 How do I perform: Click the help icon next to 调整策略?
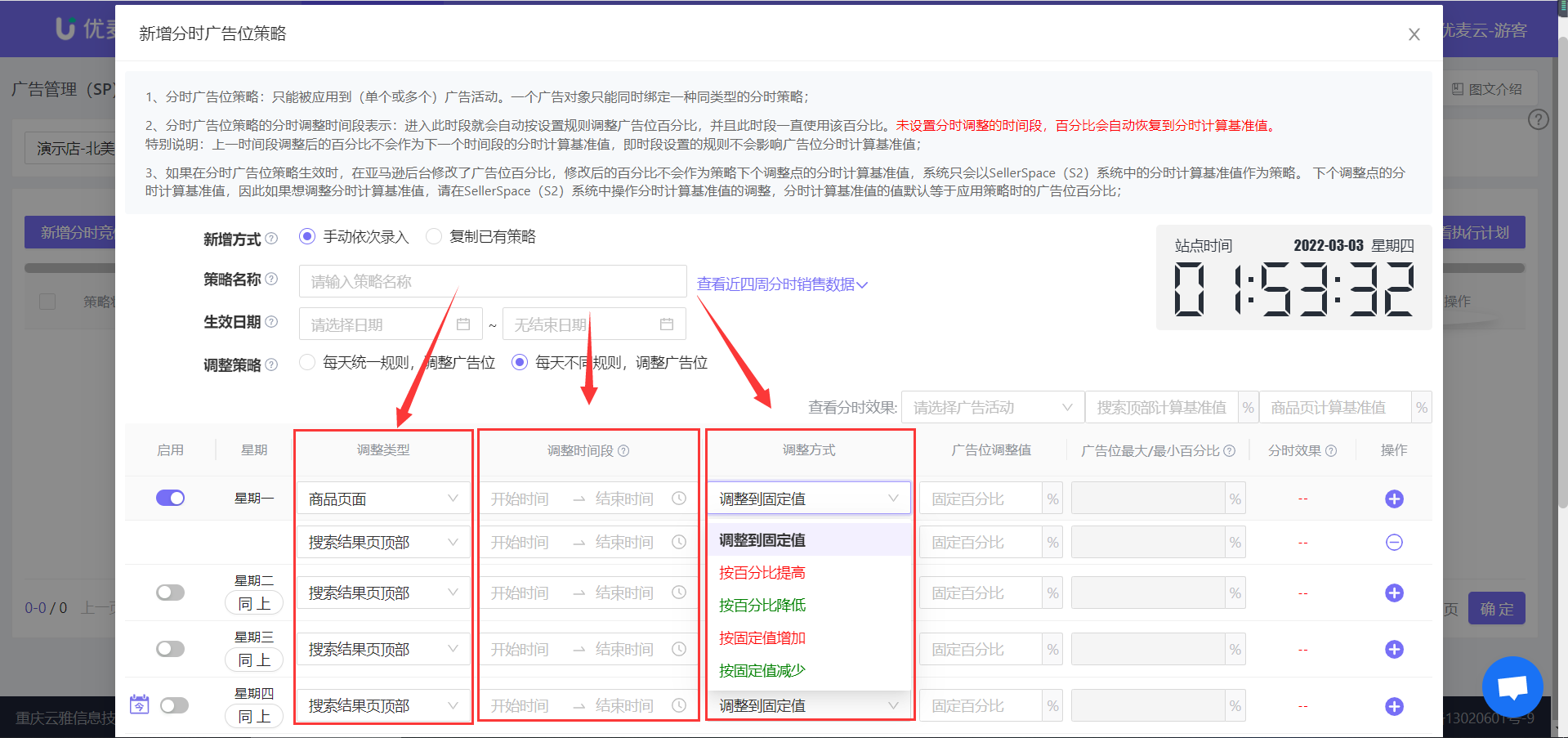271,365
